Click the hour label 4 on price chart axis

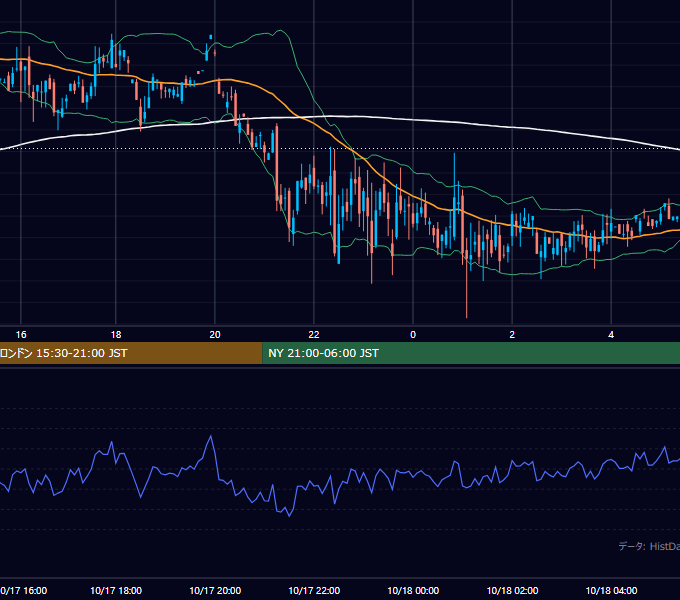tap(611, 335)
